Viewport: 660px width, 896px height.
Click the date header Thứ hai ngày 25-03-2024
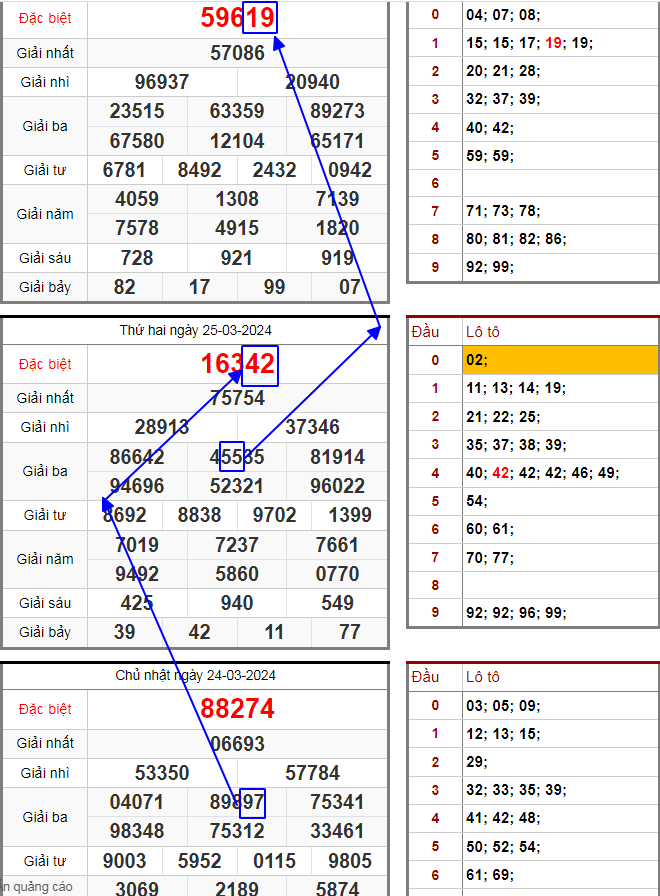196,330
